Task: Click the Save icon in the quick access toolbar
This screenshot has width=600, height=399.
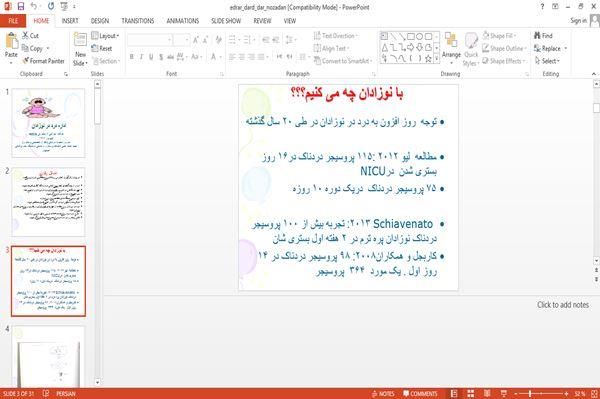Action: [21, 6]
